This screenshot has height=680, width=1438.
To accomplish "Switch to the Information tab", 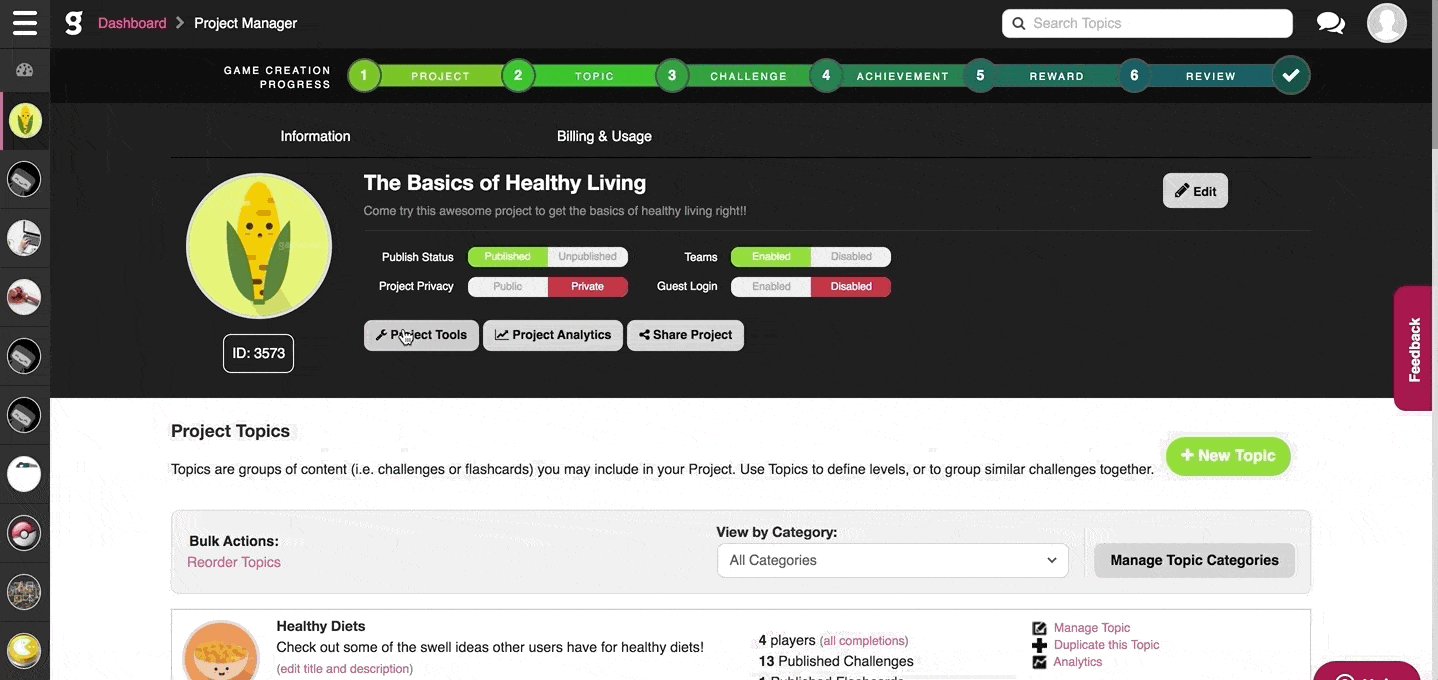I will click(315, 136).
